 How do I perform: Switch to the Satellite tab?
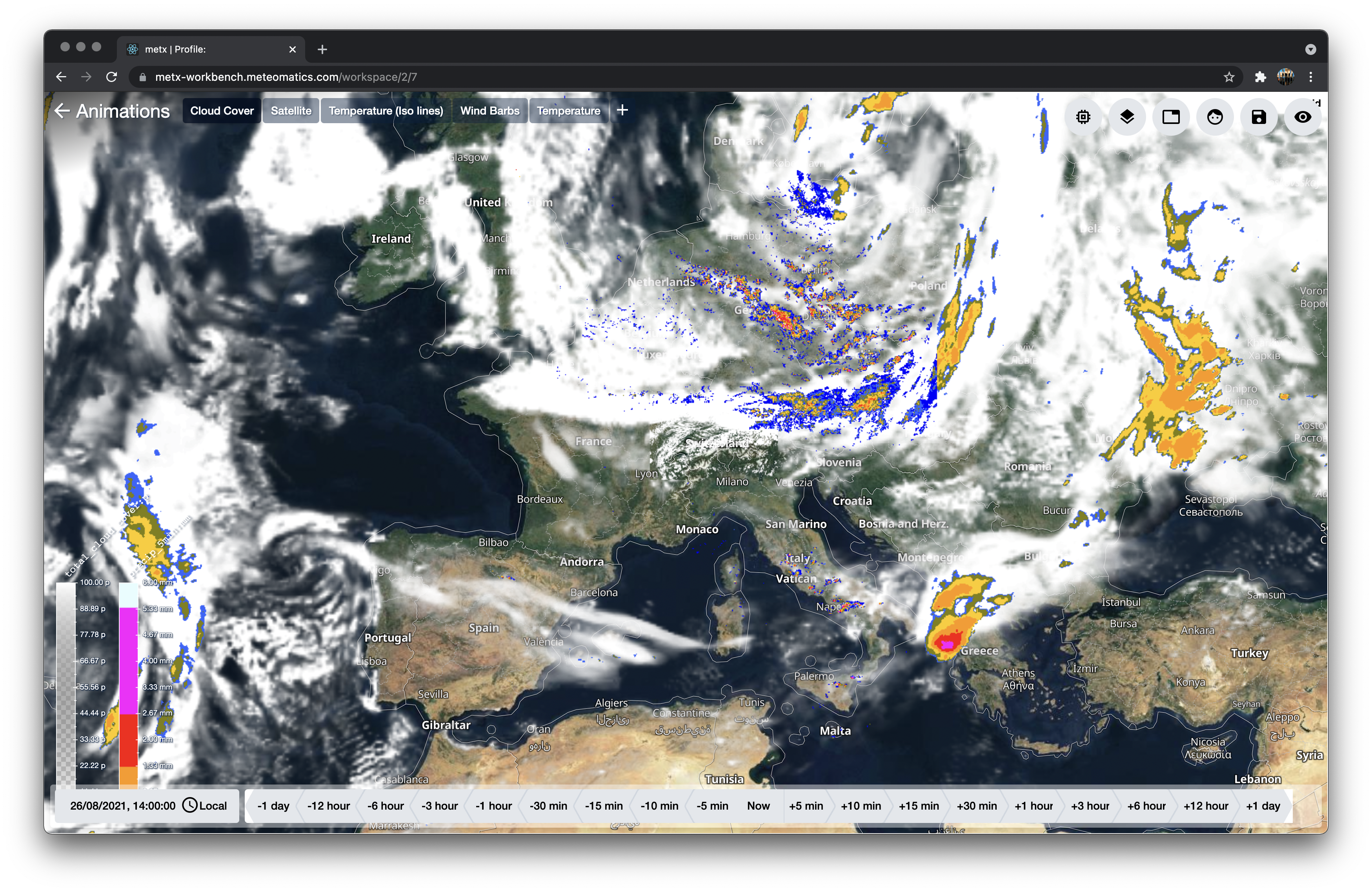[291, 111]
